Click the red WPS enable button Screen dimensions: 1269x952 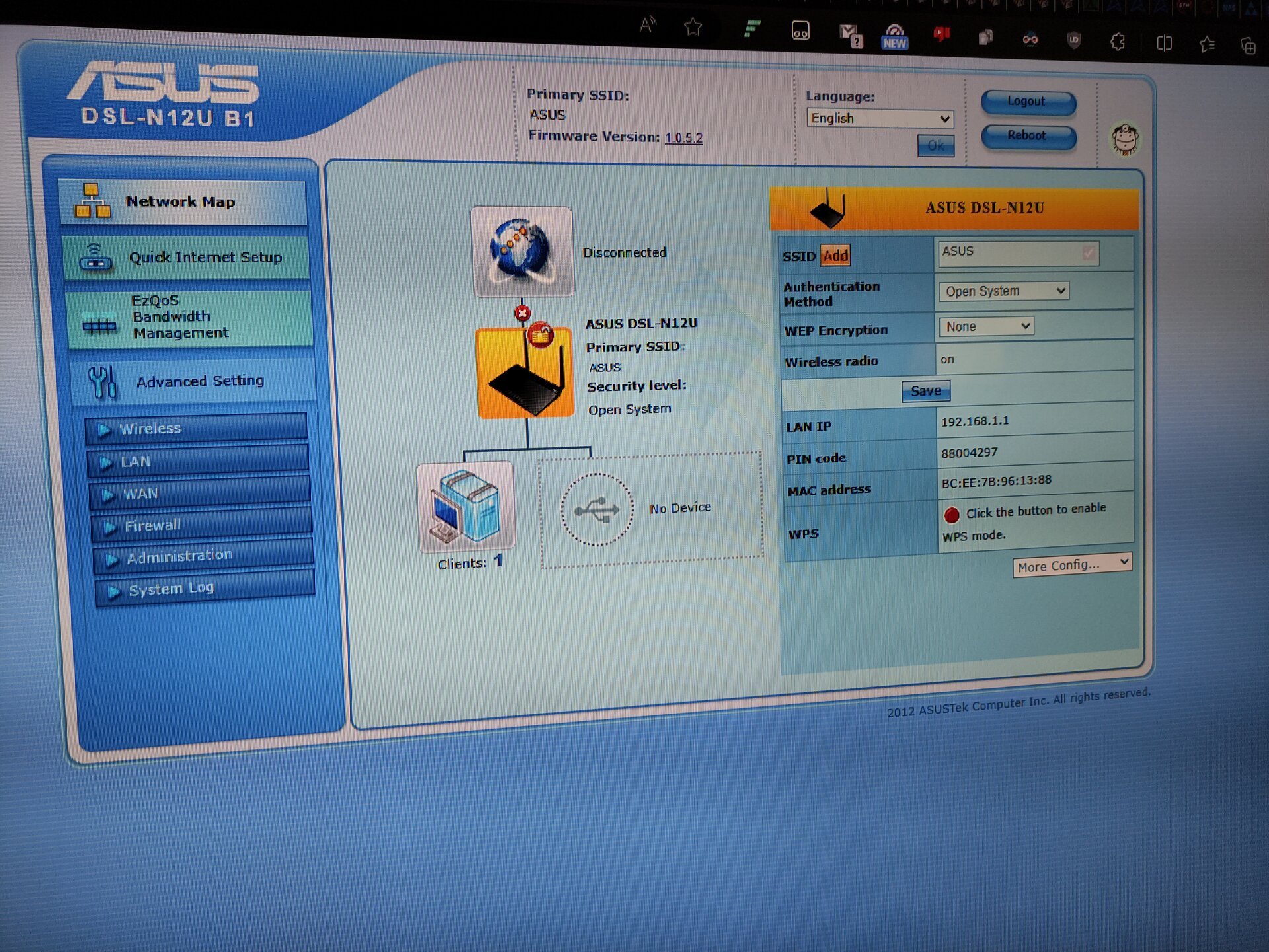pos(952,515)
